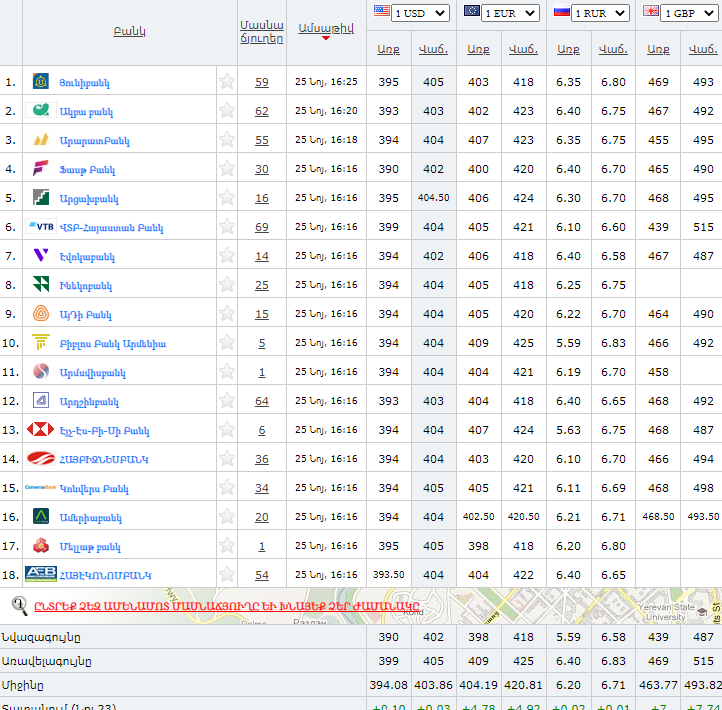Click the ԱրարատԲանկ logo icon
The height and width of the screenshot is (710, 722).
tap(41, 139)
